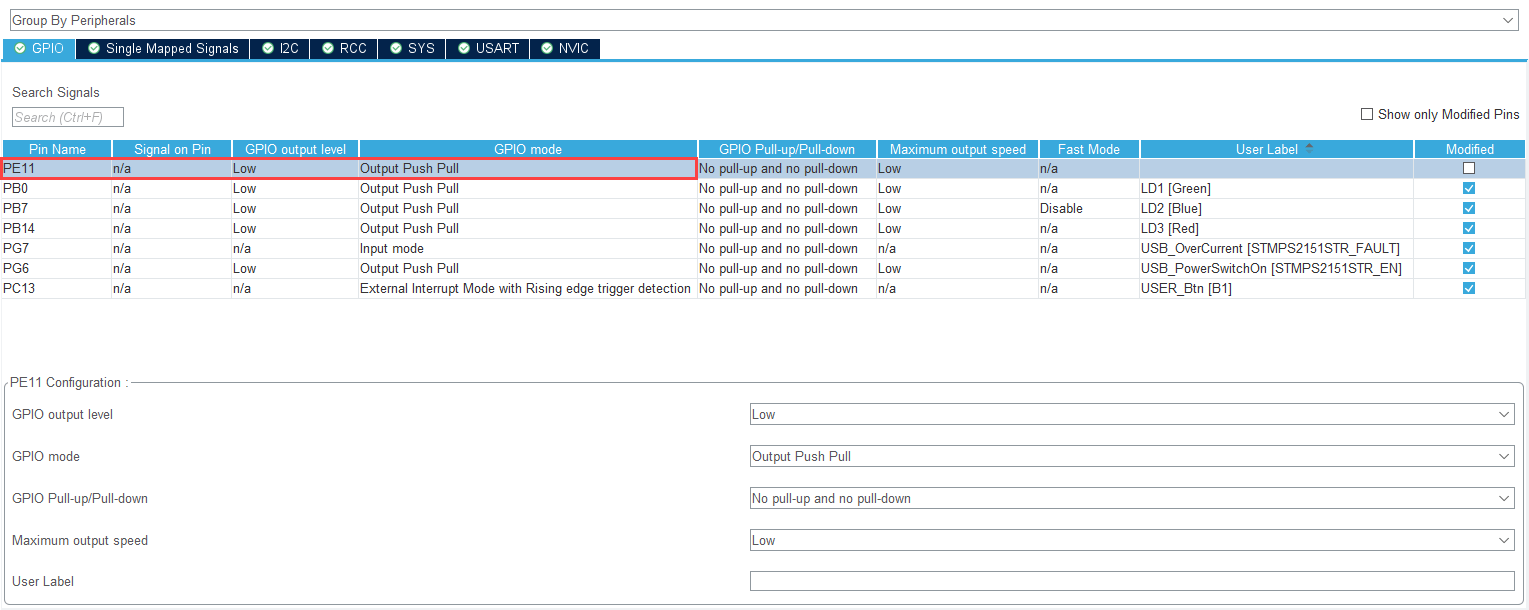Screen dimensions: 1529x610
Task: Select the RCC tab
Action: coord(344,48)
